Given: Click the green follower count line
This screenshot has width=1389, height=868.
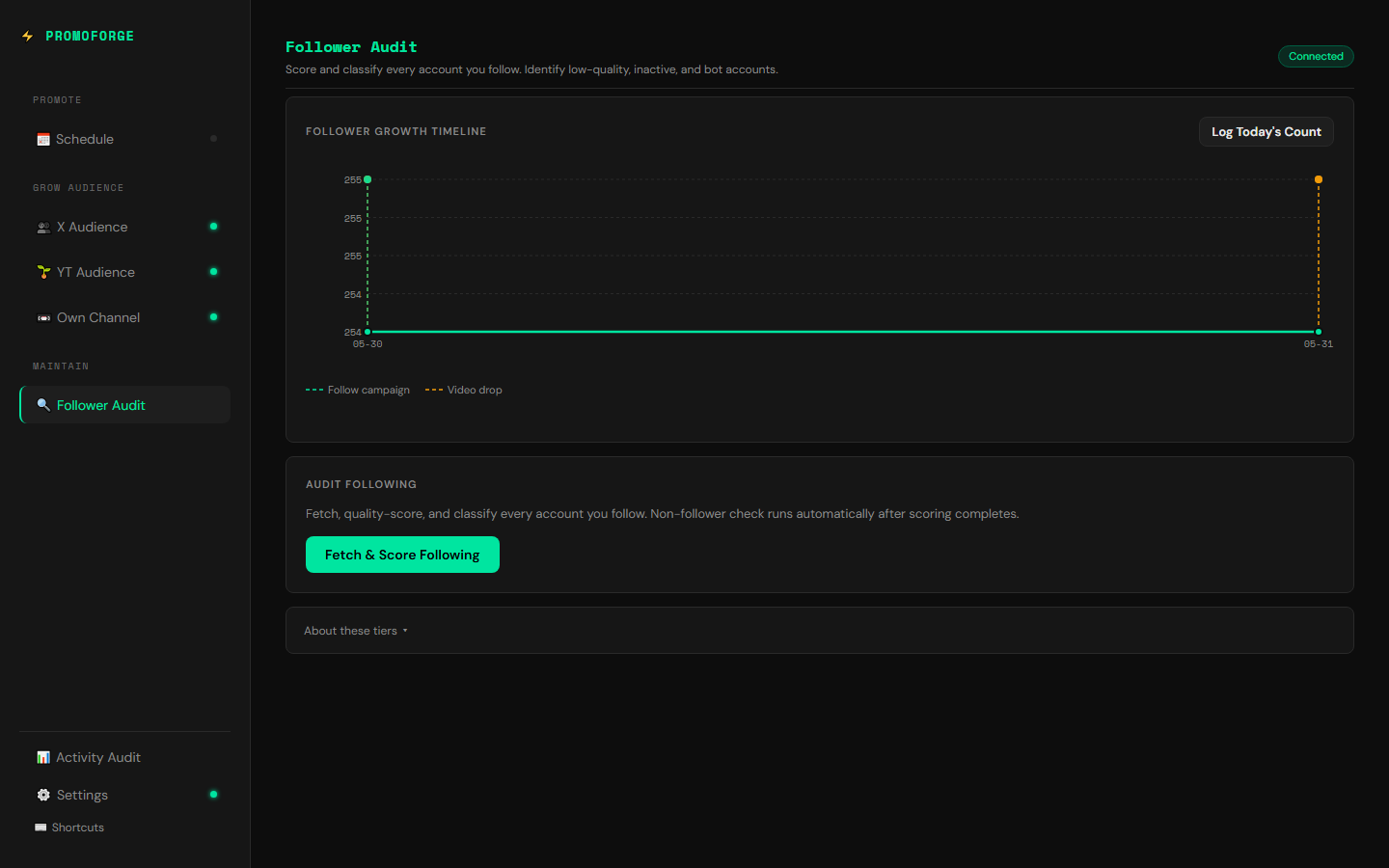Looking at the screenshot, I should (x=843, y=332).
